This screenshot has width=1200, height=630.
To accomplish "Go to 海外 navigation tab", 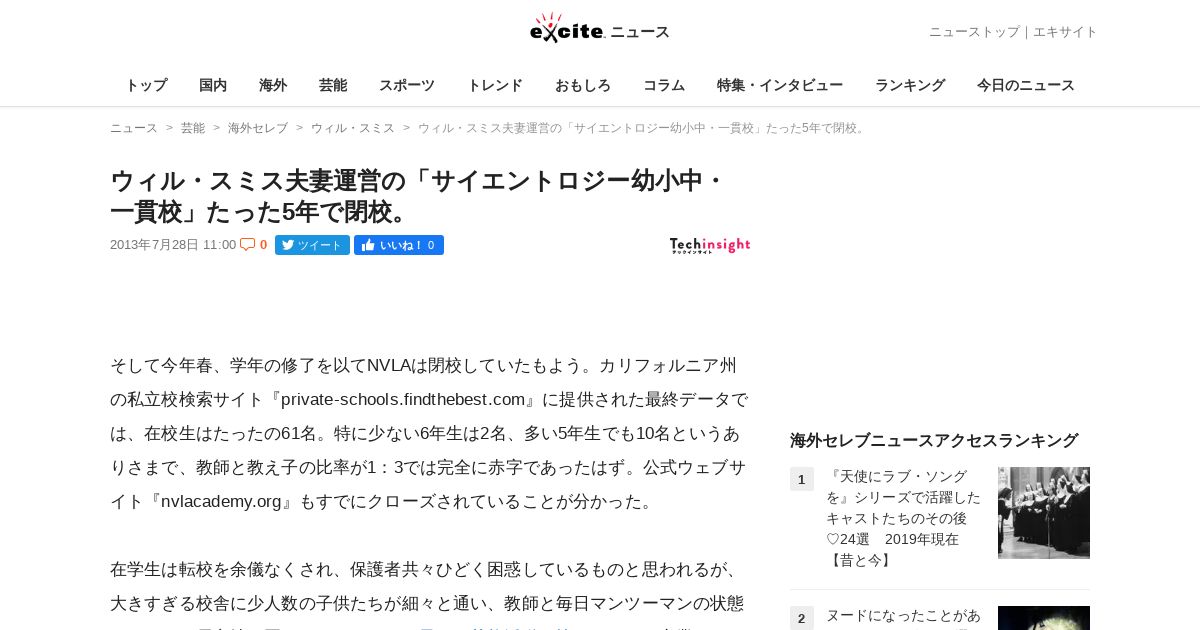I will point(273,85).
